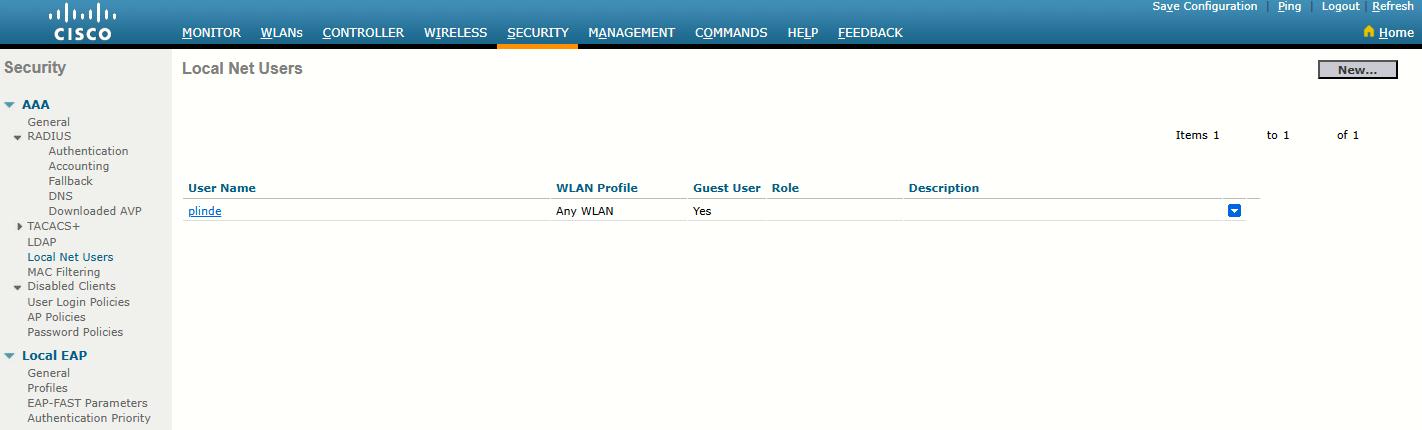Open the LDAP page
The width and height of the screenshot is (1422, 430).
coord(42,241)
